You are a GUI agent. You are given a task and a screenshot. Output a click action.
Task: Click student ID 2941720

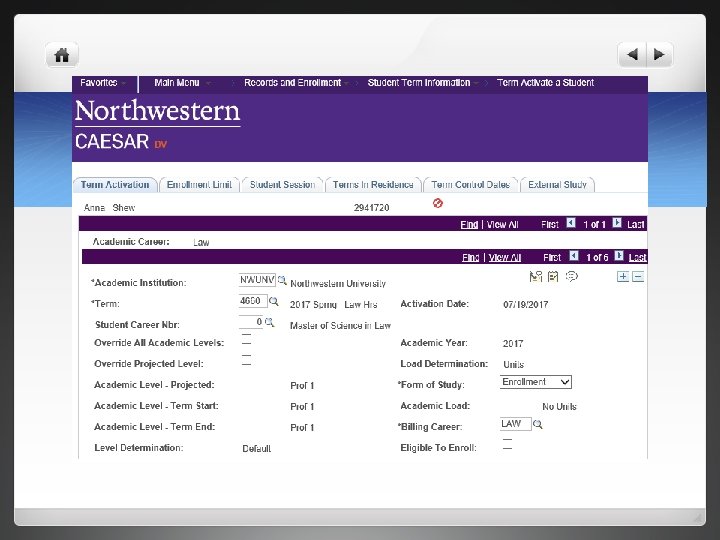(371, 208)
